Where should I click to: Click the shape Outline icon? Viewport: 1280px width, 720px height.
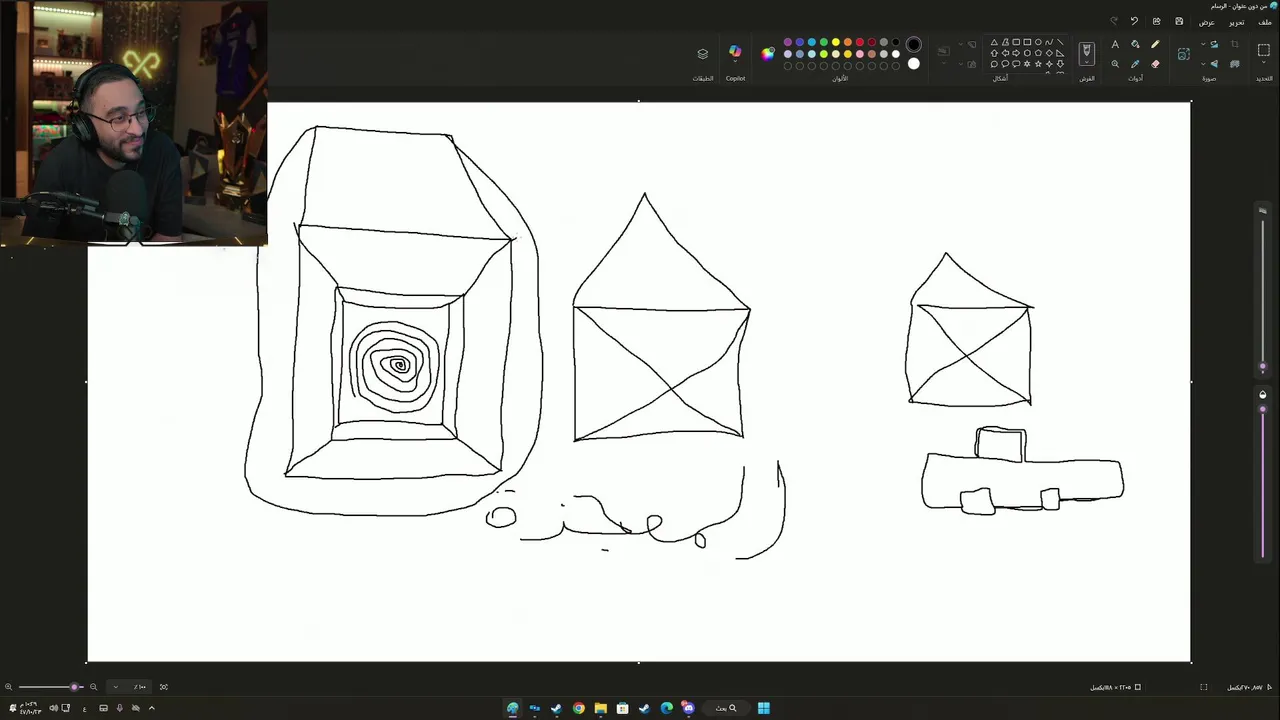tap(972, 44)
